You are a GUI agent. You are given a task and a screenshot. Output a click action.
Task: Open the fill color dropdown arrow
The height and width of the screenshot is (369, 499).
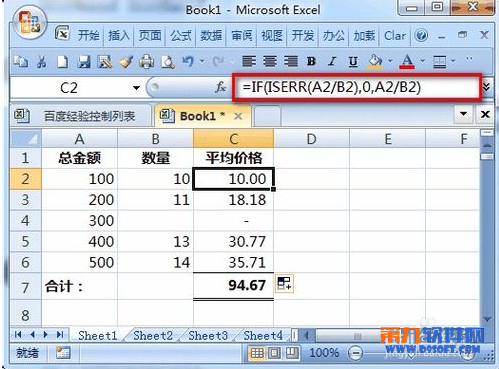(390, 61)
